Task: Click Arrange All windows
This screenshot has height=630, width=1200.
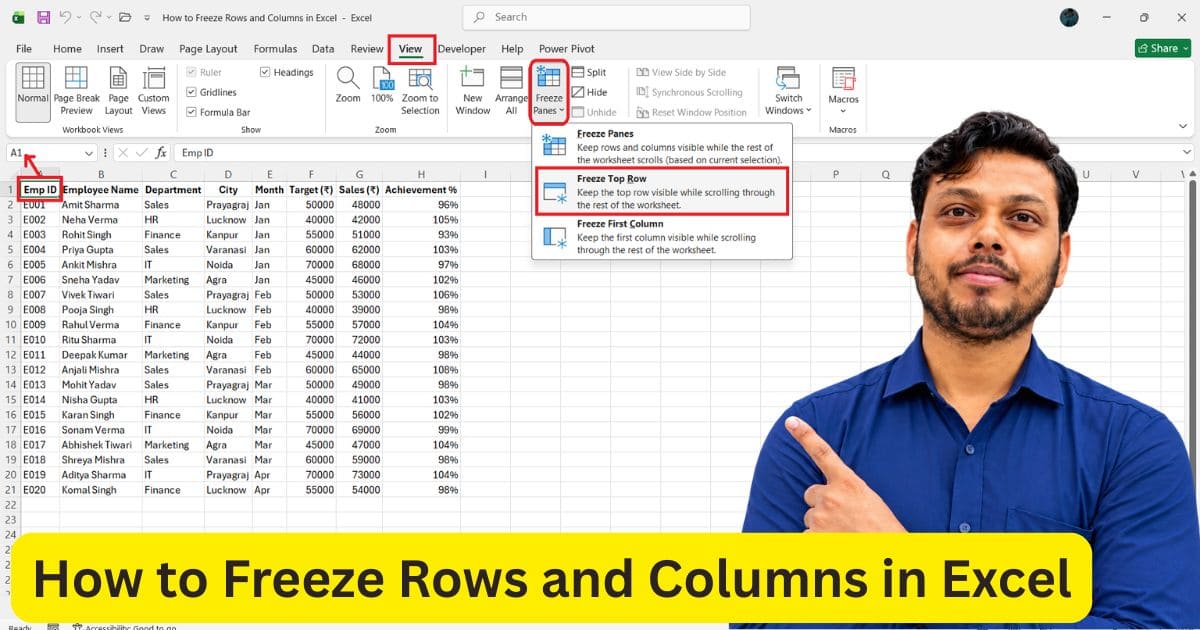Action: [x=511, y=92]
